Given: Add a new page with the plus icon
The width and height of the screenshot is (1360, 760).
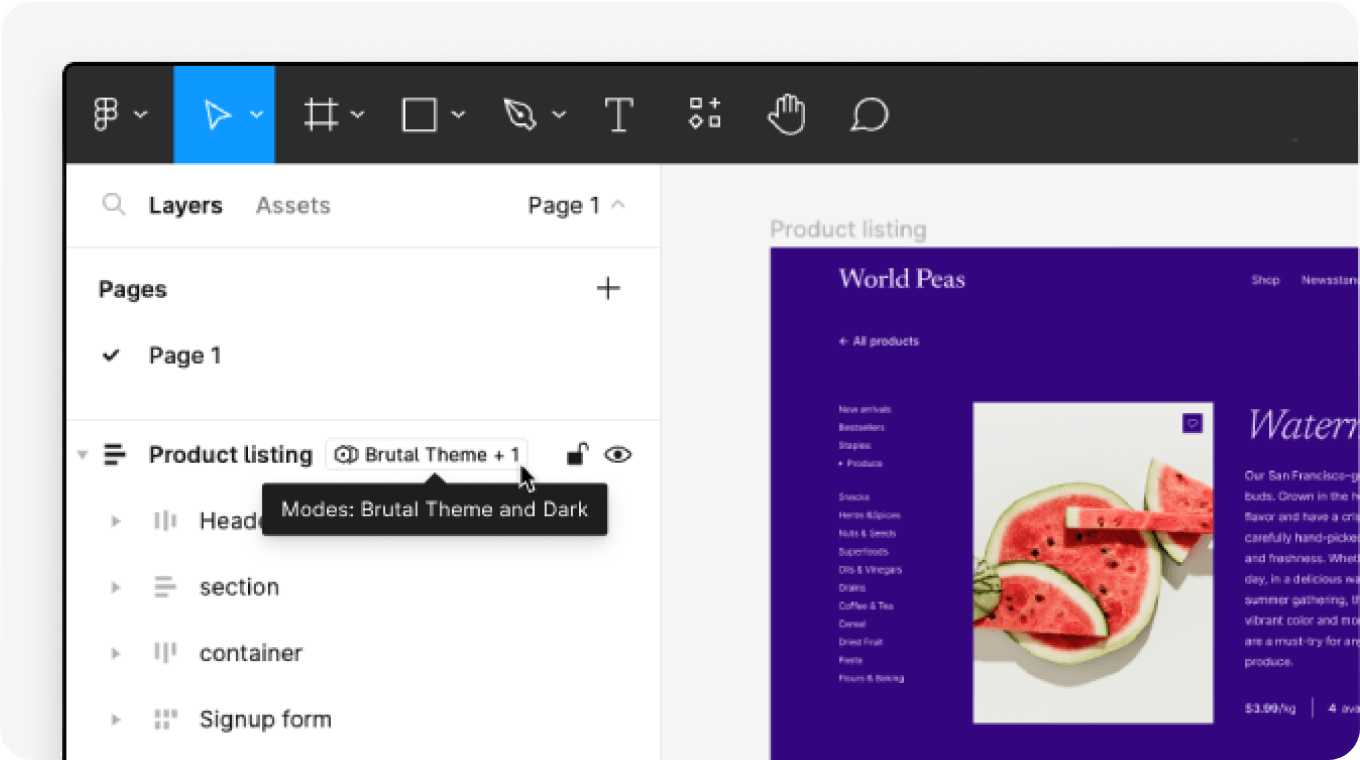Looking at the screenshot, I should [x=608, y=289].
